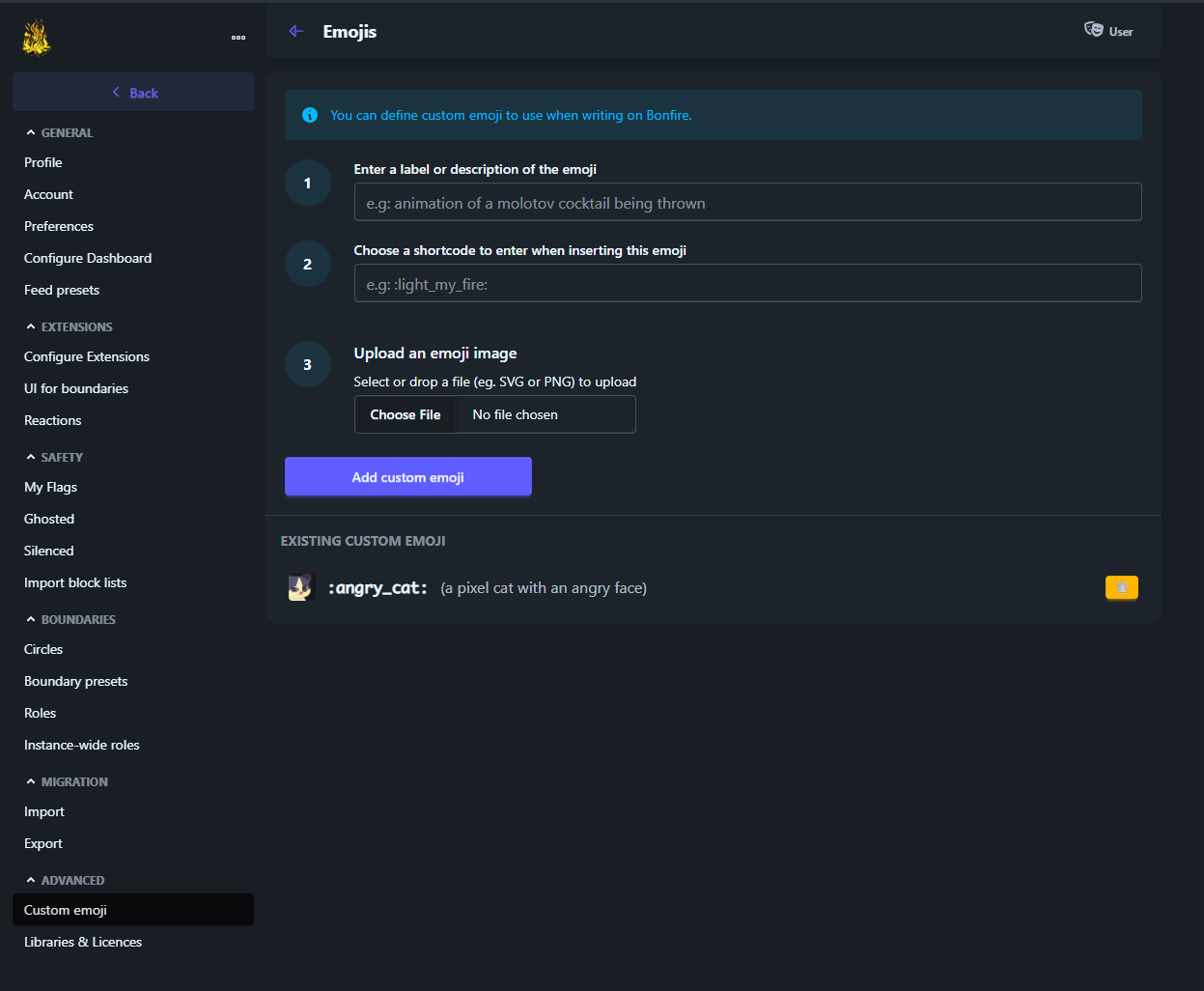This screenshot has height=991, width=1204.
Task: Collapse the Extensions section chevron
Action: pyautogui.click(x=31, y=327)
